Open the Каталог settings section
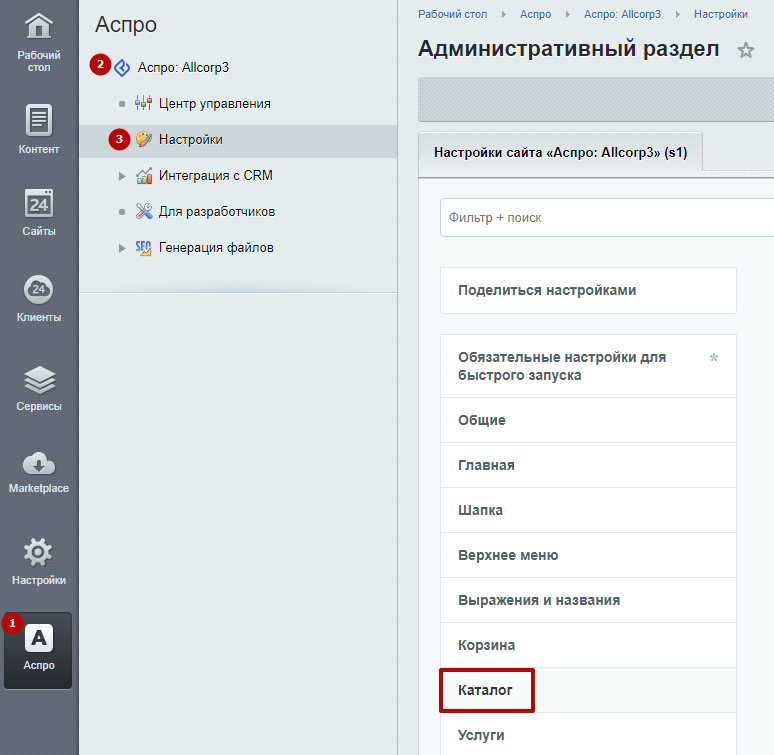The image size is (774, 755). [x=588, y=690]
